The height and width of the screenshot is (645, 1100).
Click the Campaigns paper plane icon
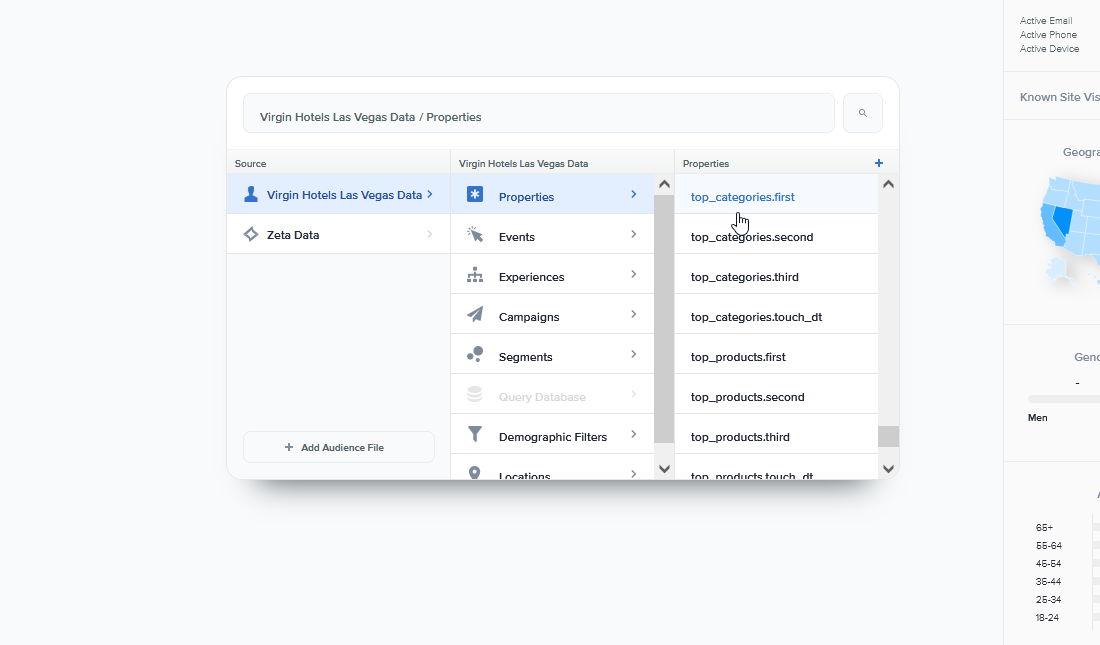coord(475,315)
